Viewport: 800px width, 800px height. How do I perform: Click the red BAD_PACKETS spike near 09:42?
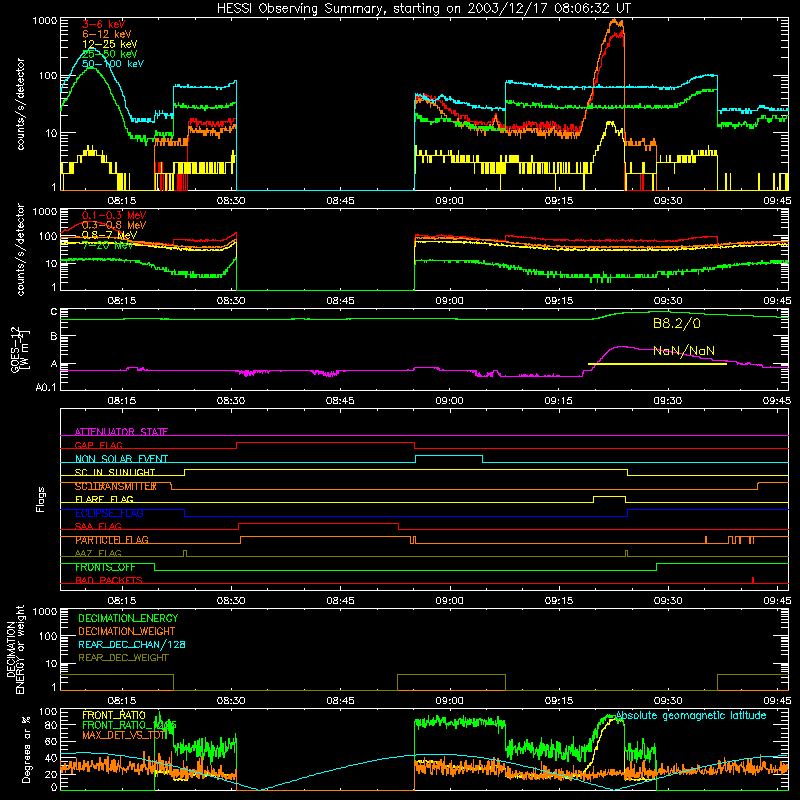pos(753,580)
